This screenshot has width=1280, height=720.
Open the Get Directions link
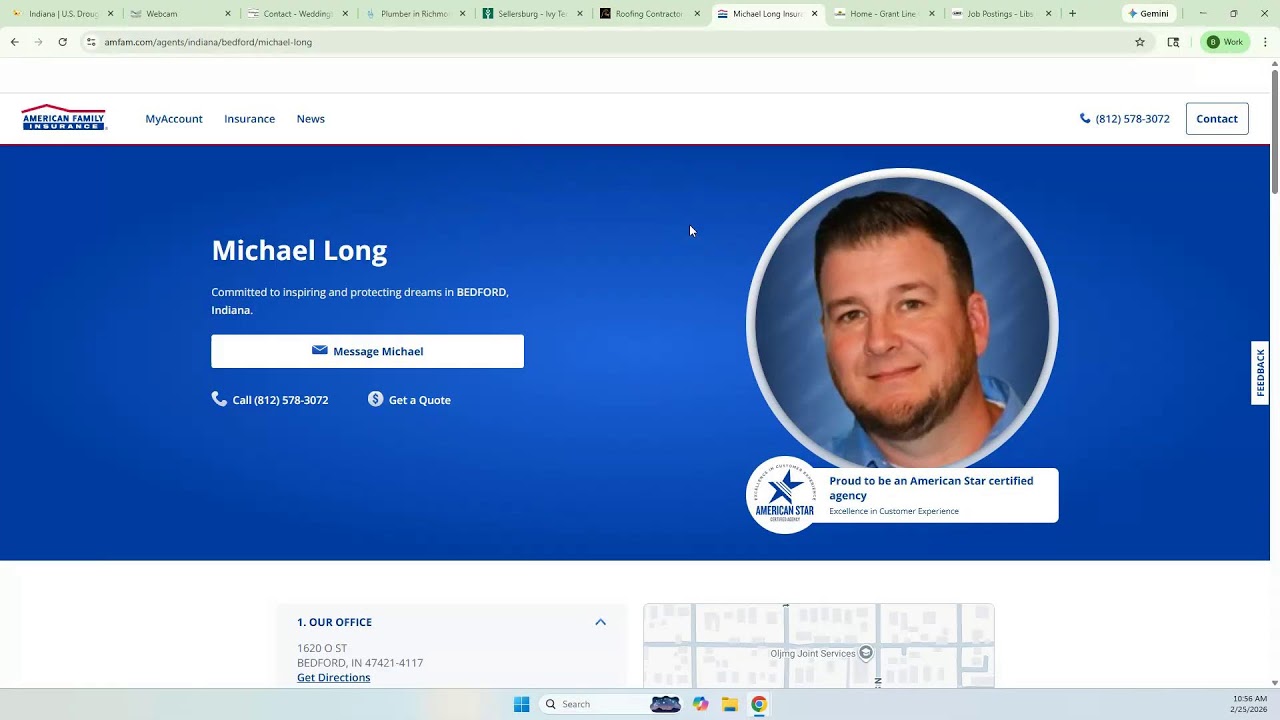(333, 678)
